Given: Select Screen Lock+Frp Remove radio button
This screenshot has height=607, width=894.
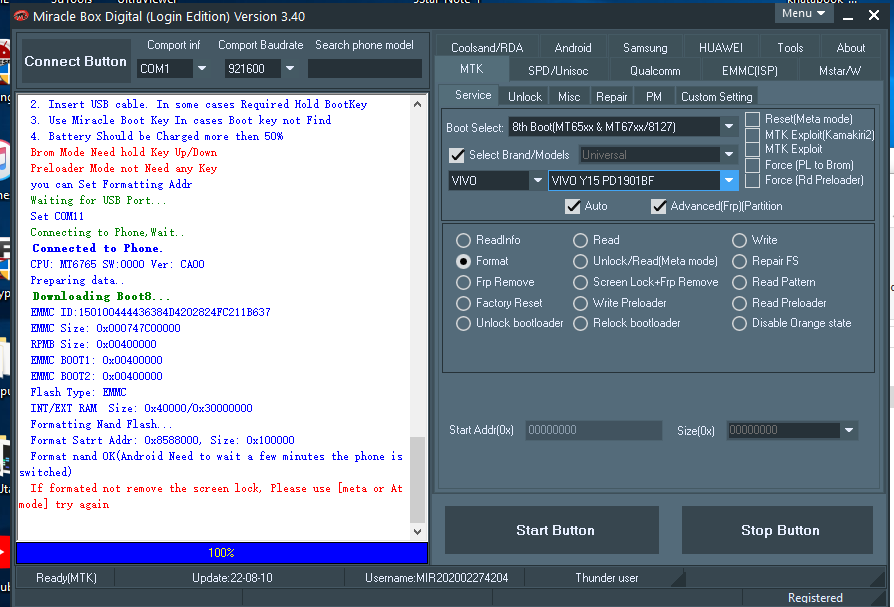Looking at the screenshot, I should [x=580, y=283].
